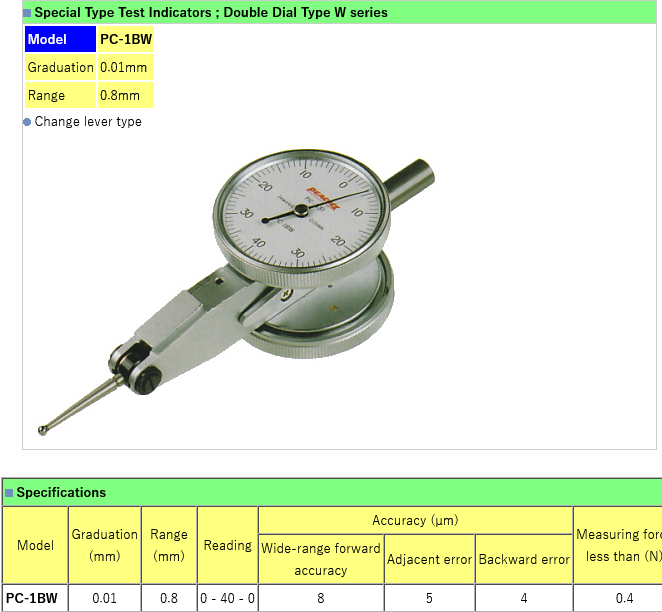Click the Backward error column header
This screenshot has height=612, width=662.
click(x=523, y=559)
